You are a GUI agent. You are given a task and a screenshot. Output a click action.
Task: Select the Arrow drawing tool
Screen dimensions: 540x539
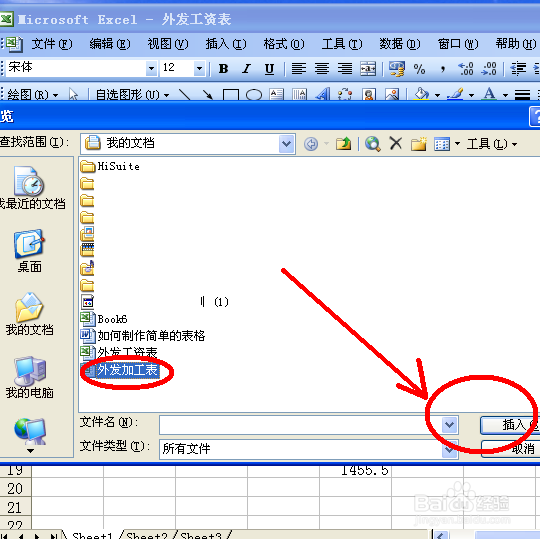pyautogui.click(x=207, y=94)
